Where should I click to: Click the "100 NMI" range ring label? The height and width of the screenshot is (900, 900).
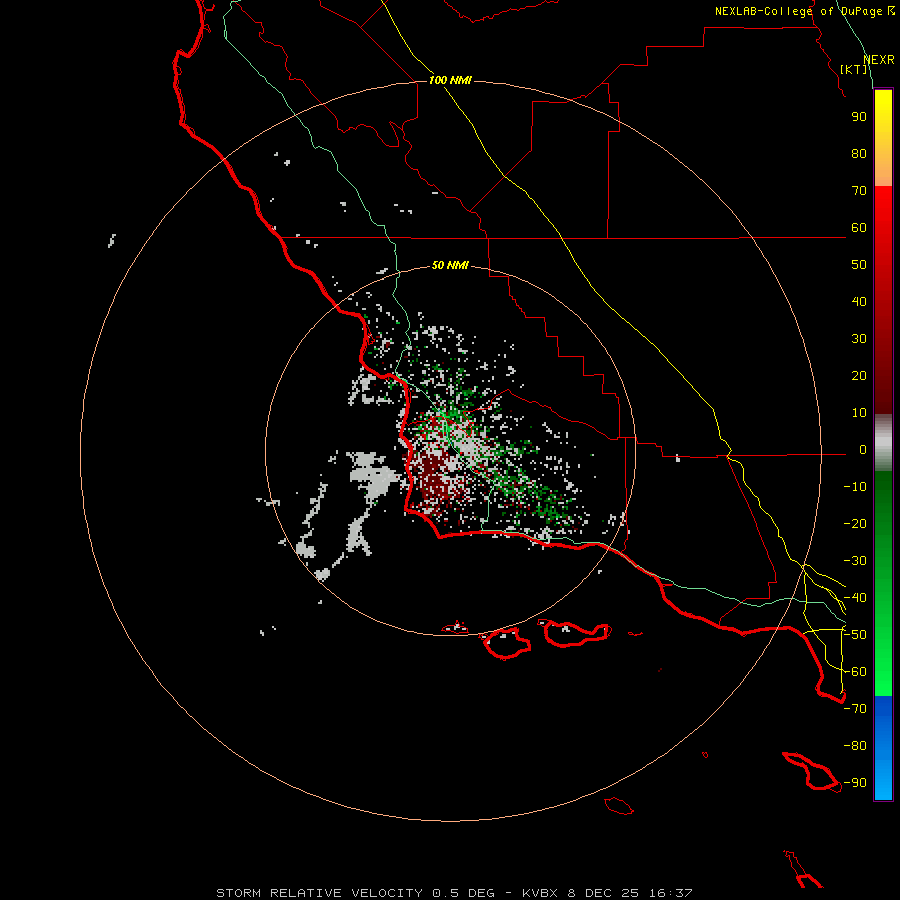tap(450, 80)
